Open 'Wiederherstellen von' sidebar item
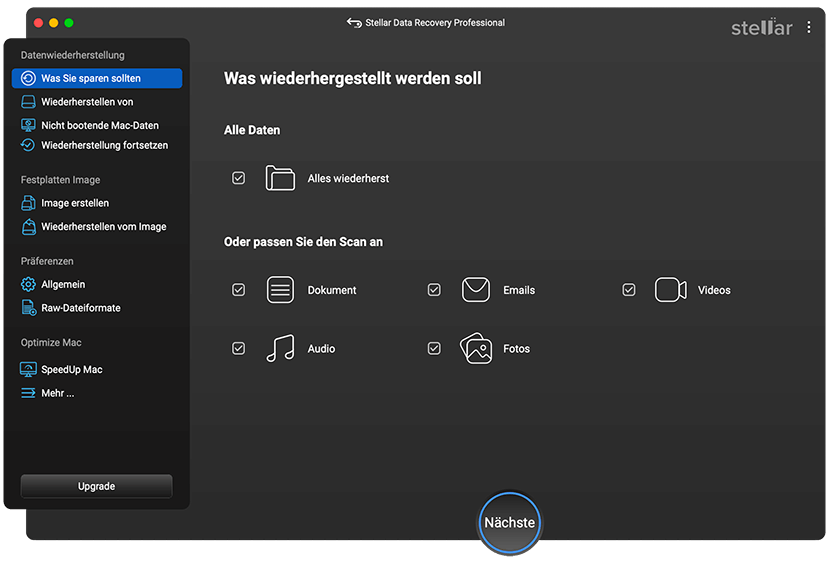The height and width of the screenshot is (568, 831). click(x=97, y=102)
